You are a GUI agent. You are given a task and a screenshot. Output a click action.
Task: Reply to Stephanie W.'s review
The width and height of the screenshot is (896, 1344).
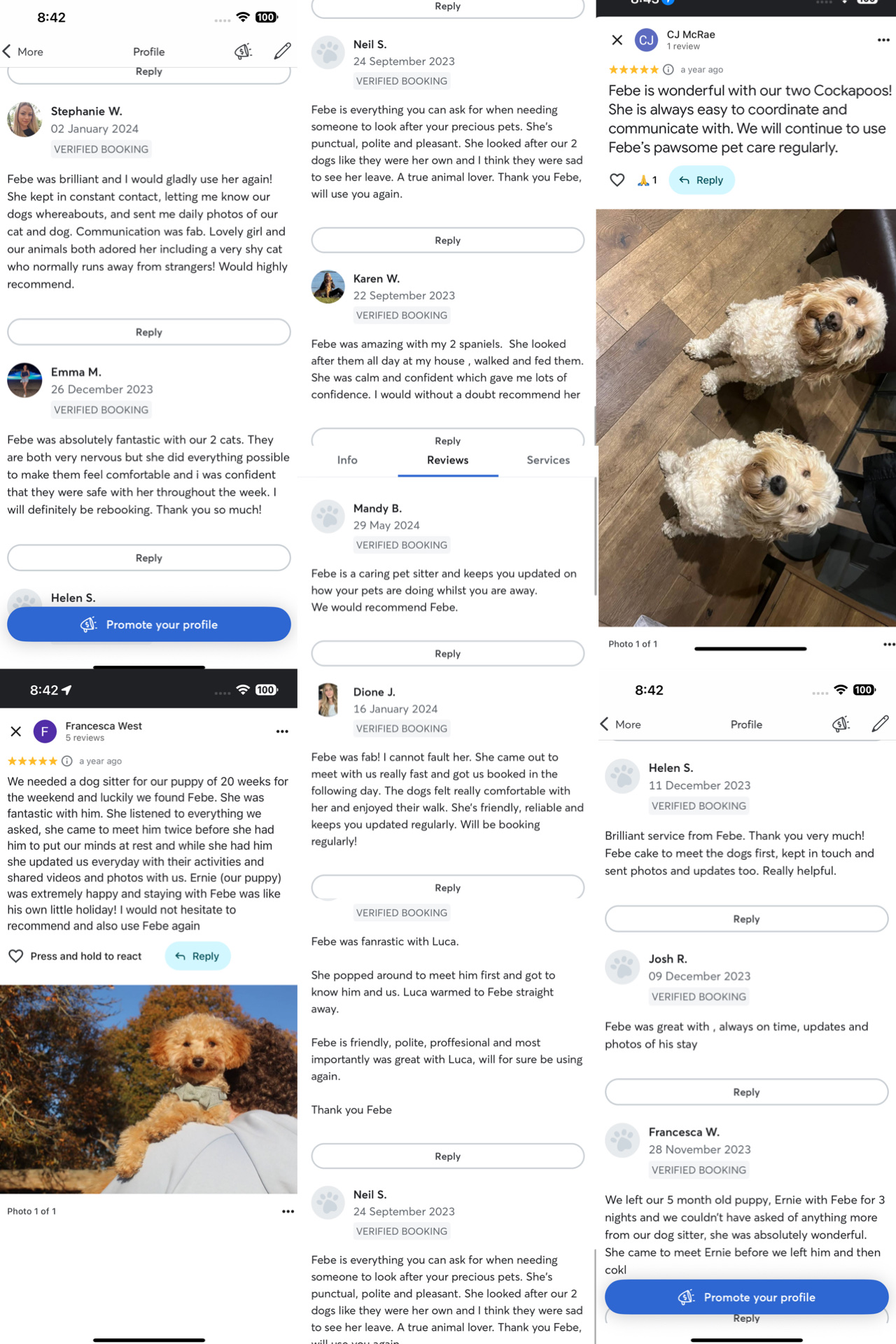tap(149, 332)
